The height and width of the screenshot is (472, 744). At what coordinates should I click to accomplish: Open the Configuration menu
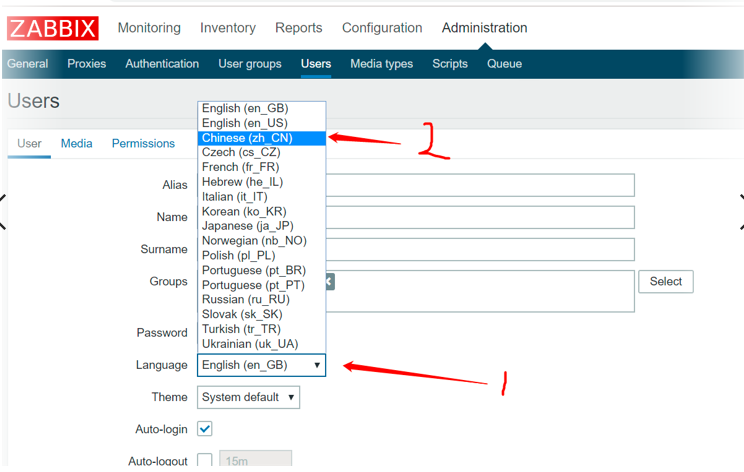[x=382, y=28]
